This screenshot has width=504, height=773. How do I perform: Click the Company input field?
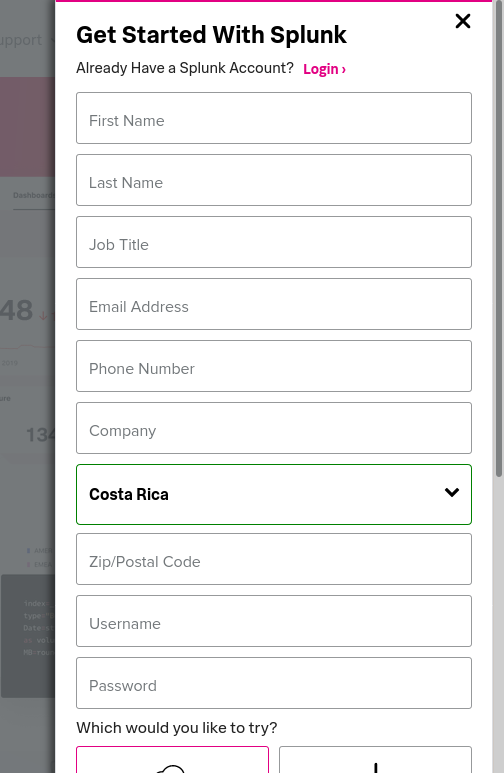[274, 428]
